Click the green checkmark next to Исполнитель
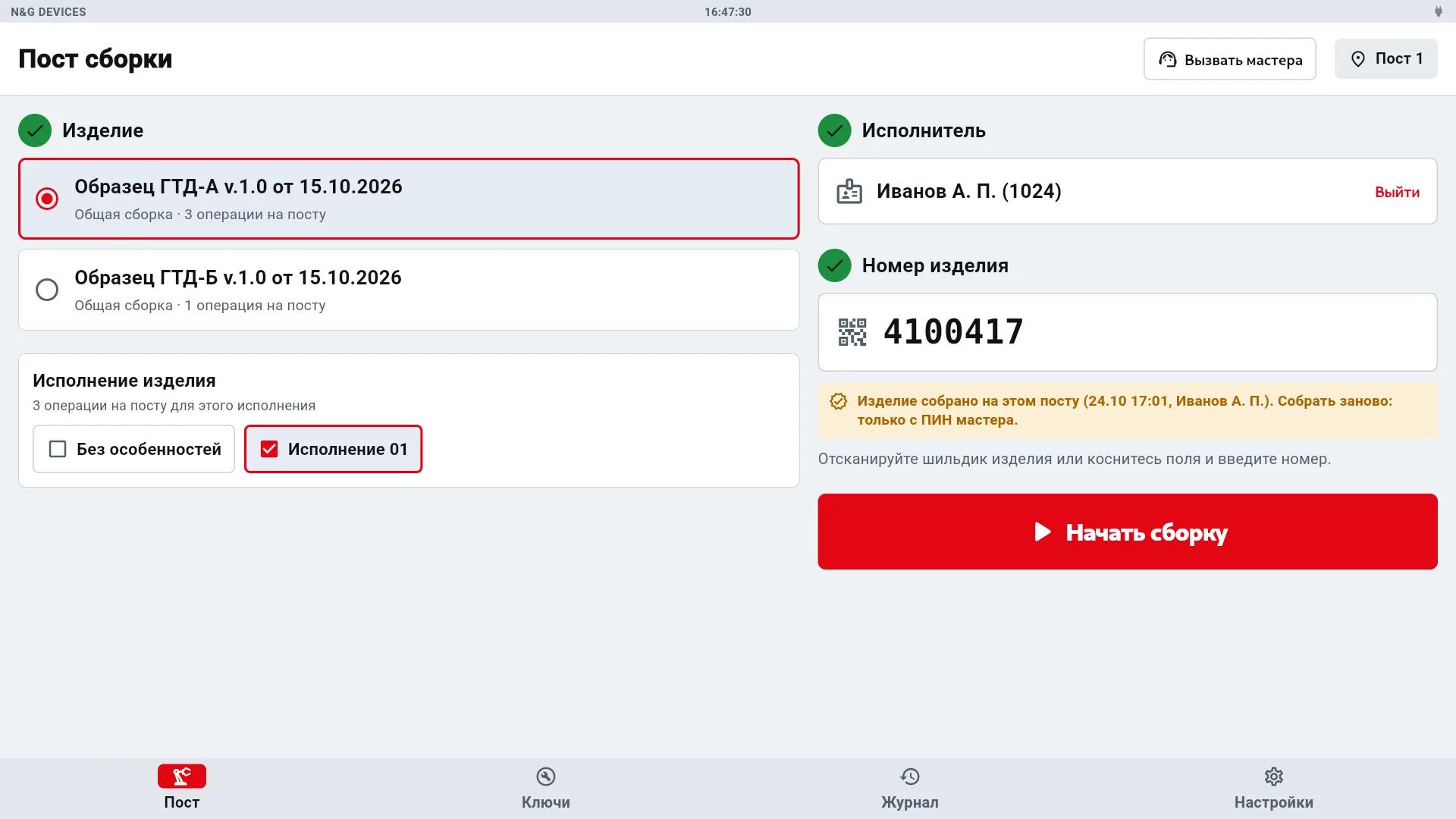 834,130
